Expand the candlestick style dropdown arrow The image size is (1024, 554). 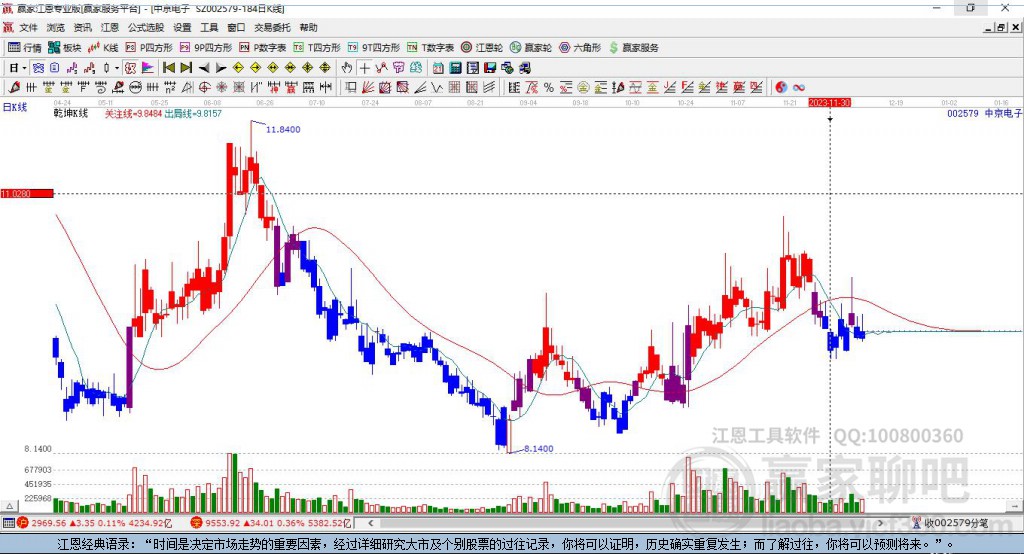[117, 68]
